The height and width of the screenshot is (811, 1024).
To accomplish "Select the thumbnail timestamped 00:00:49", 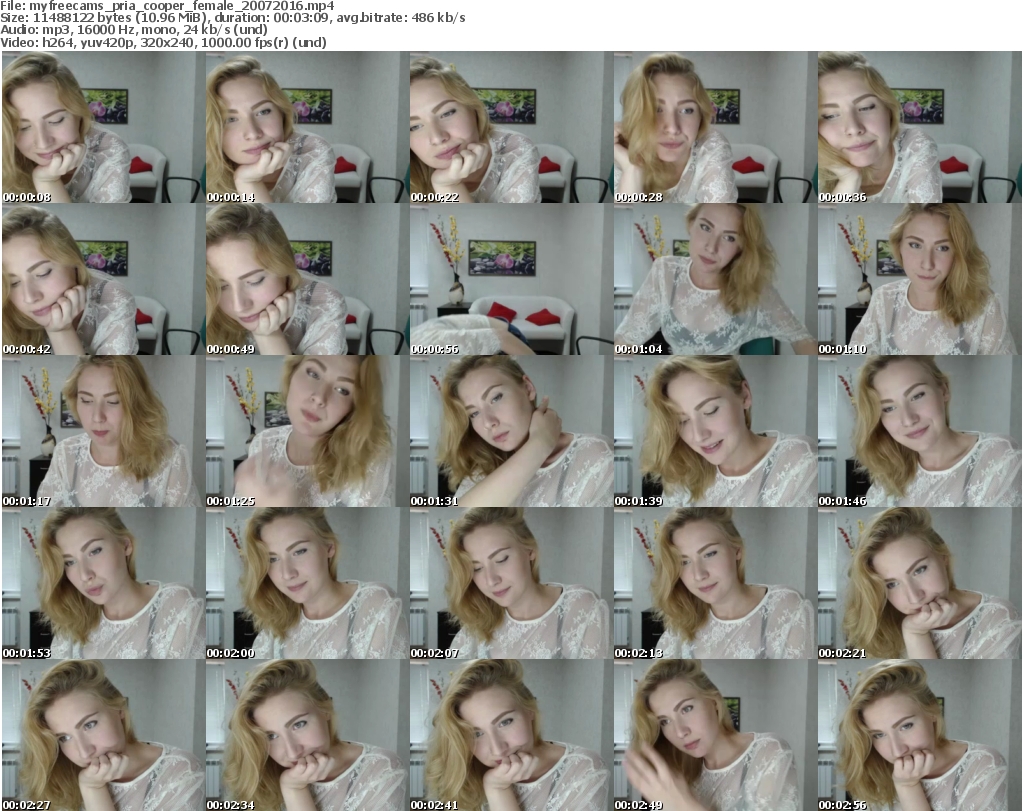I will [307, 279].
